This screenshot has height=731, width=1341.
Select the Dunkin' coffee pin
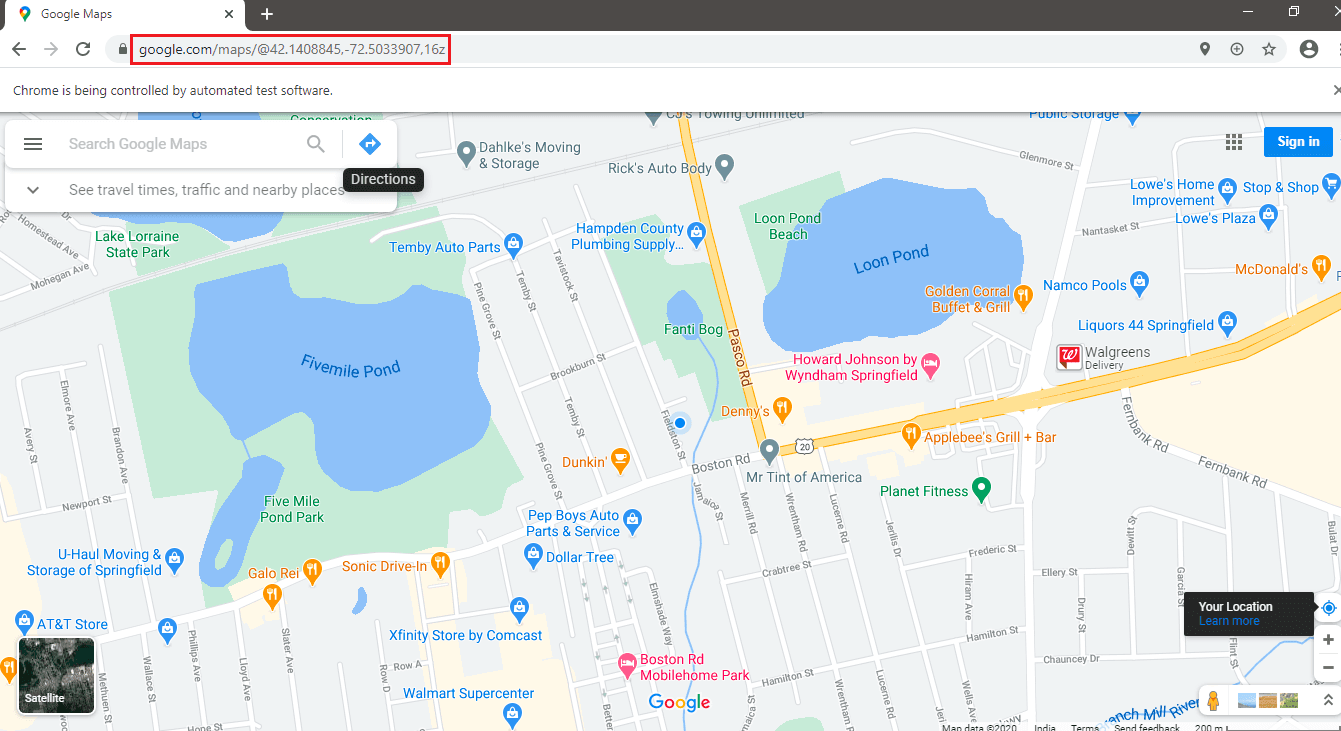coord(620,460)
